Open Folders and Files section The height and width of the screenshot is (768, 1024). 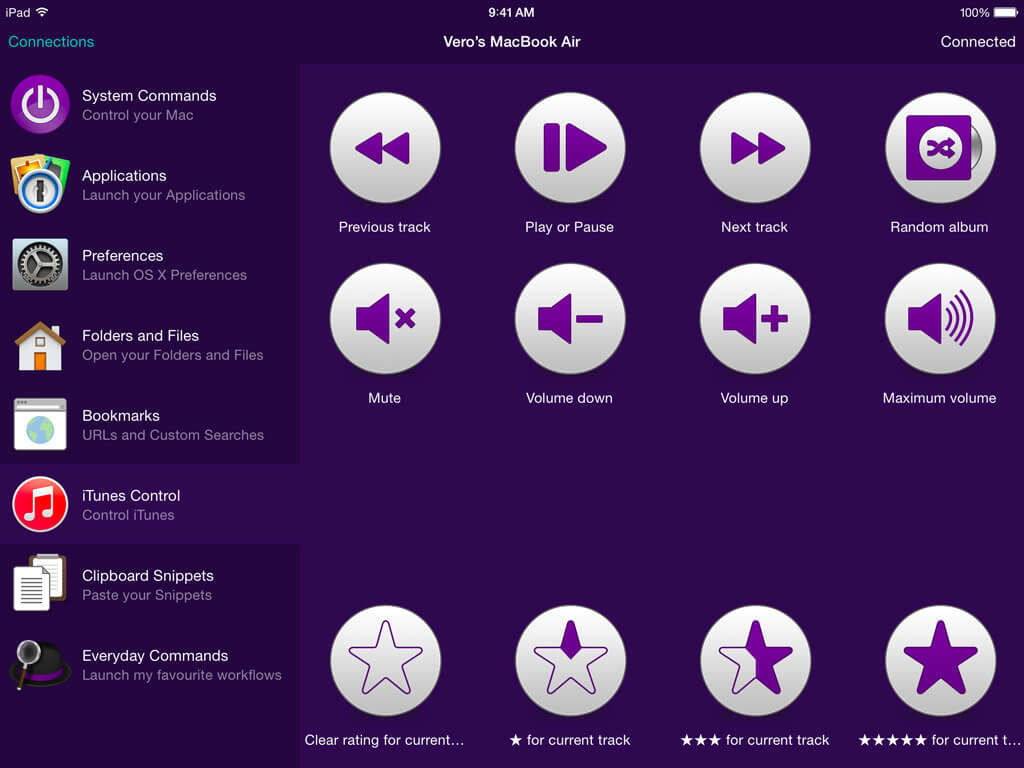point(150,344)
